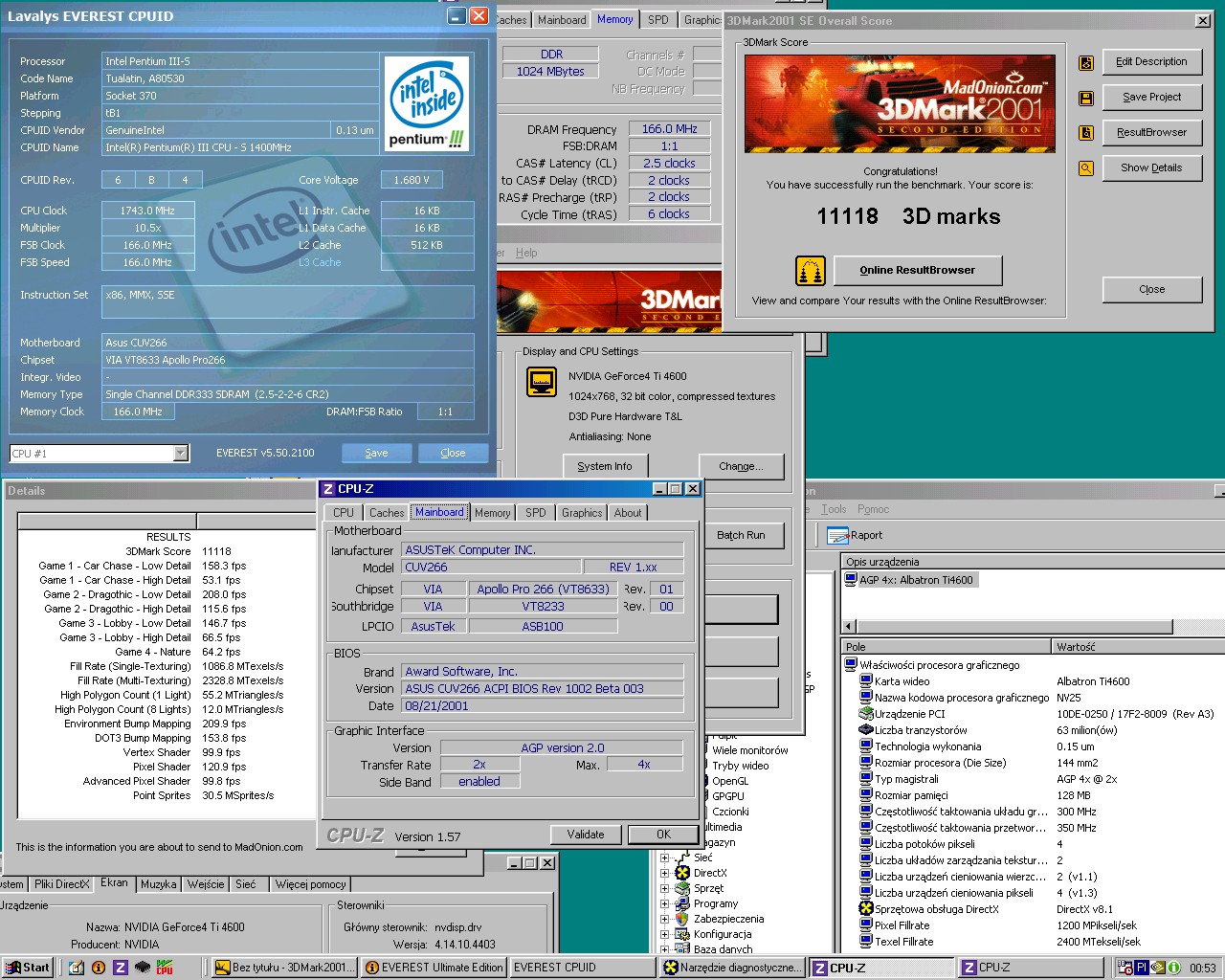Click the DirectX icon in EVEREST tree

[x=682, y=873]
